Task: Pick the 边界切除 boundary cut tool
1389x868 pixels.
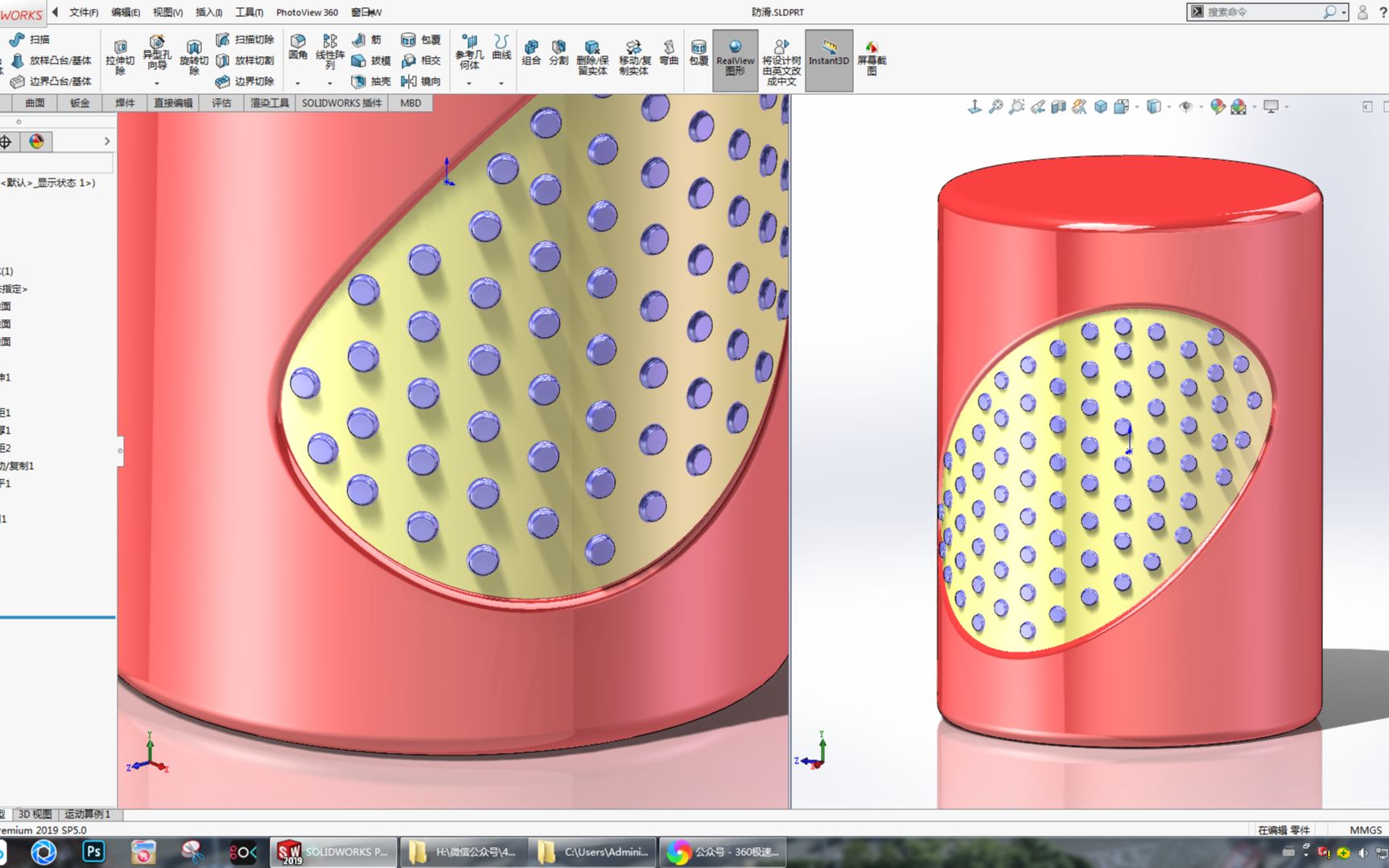Action: [x=245, y=81]
